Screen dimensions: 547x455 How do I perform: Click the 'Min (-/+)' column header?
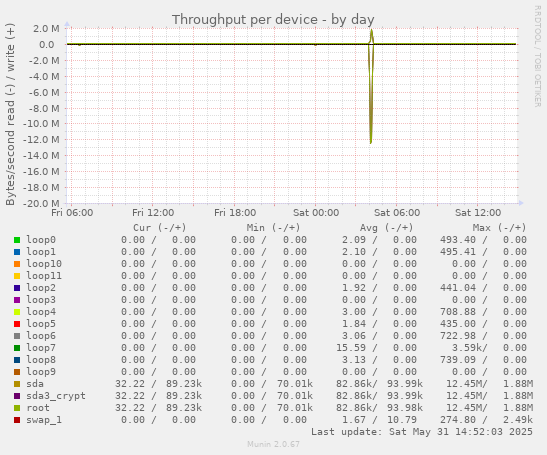click(273, 228)
